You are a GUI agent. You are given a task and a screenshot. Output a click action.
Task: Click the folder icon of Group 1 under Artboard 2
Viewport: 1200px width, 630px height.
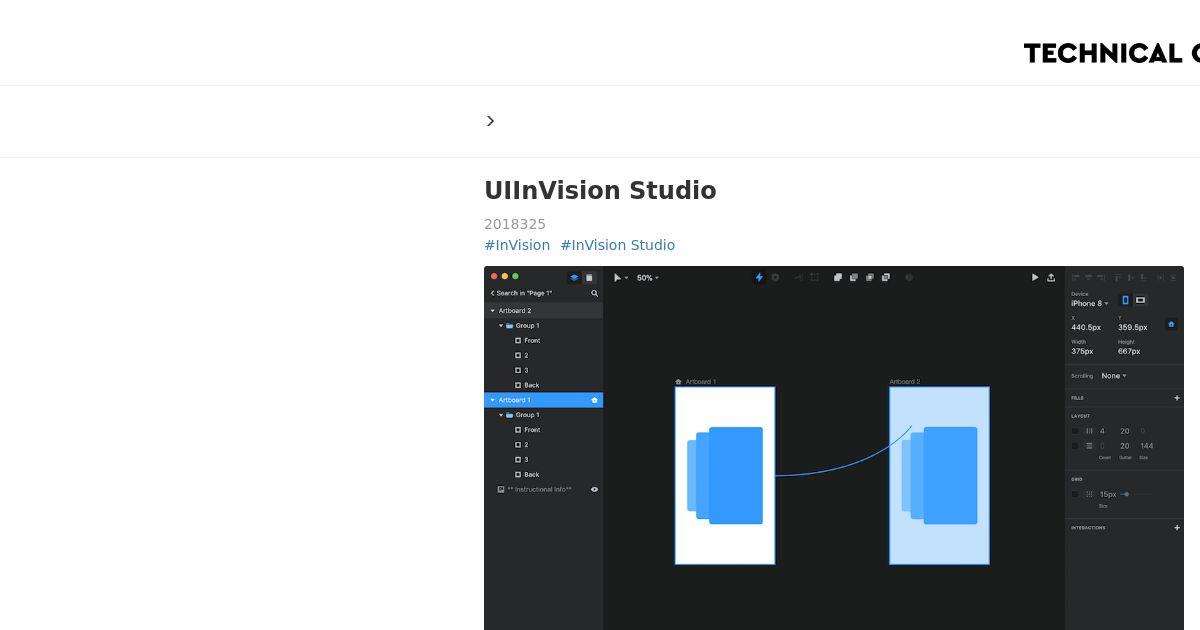(x=509, y=325)
